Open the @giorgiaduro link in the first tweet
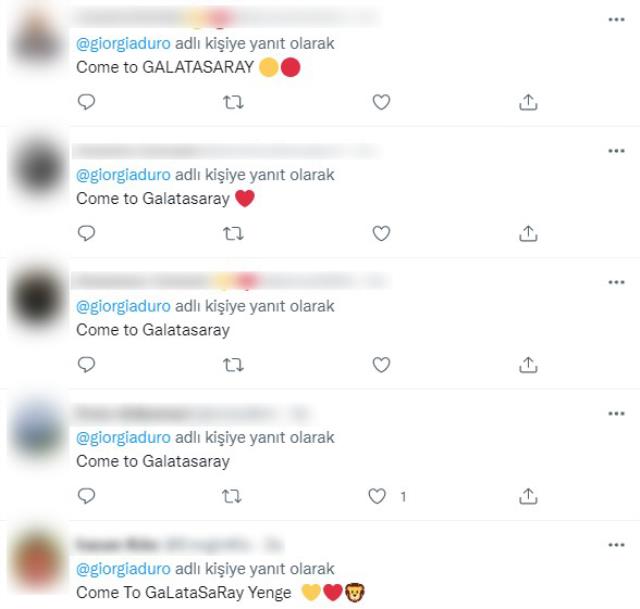The width and height of the screenshot is (640, 609). coord(123,44)
